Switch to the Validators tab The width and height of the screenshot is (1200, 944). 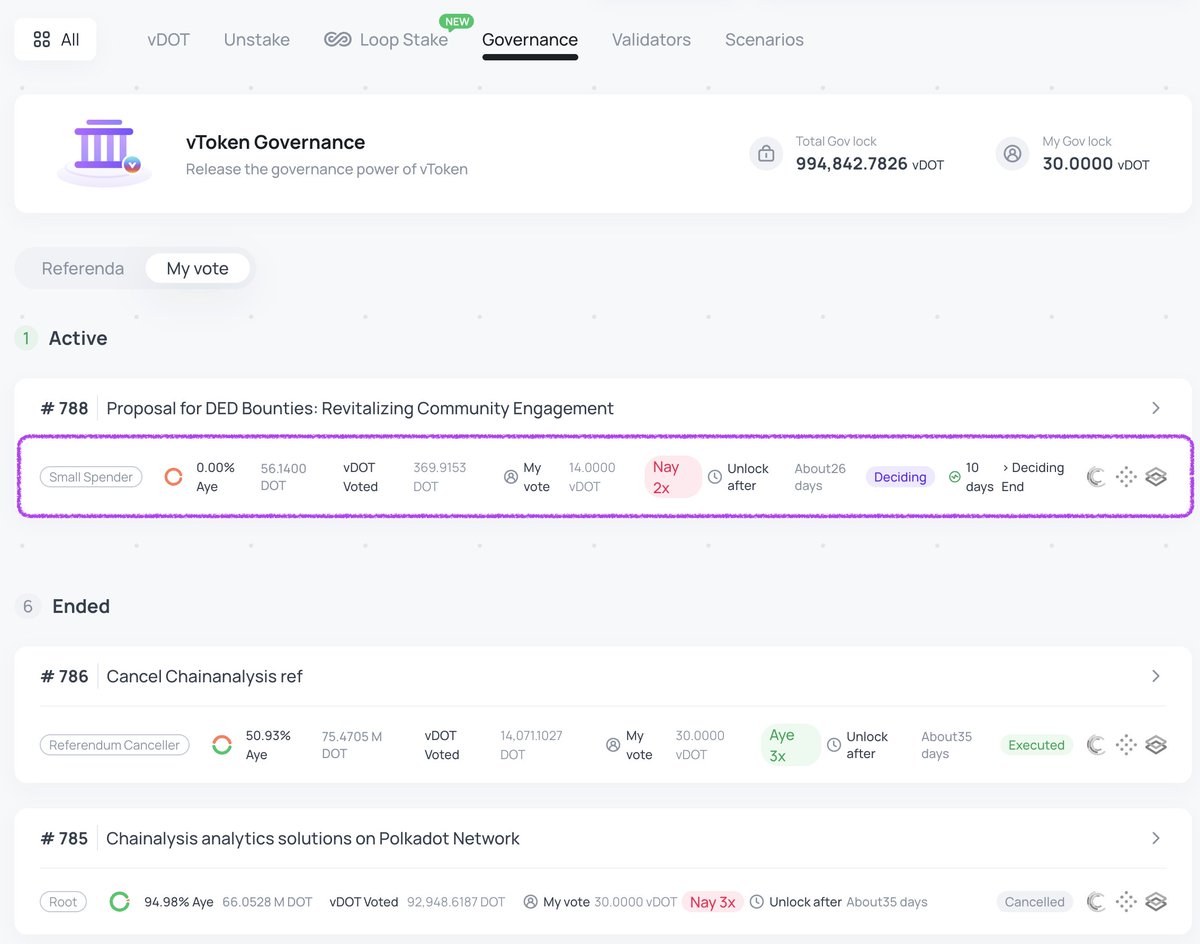click(651, 40)
